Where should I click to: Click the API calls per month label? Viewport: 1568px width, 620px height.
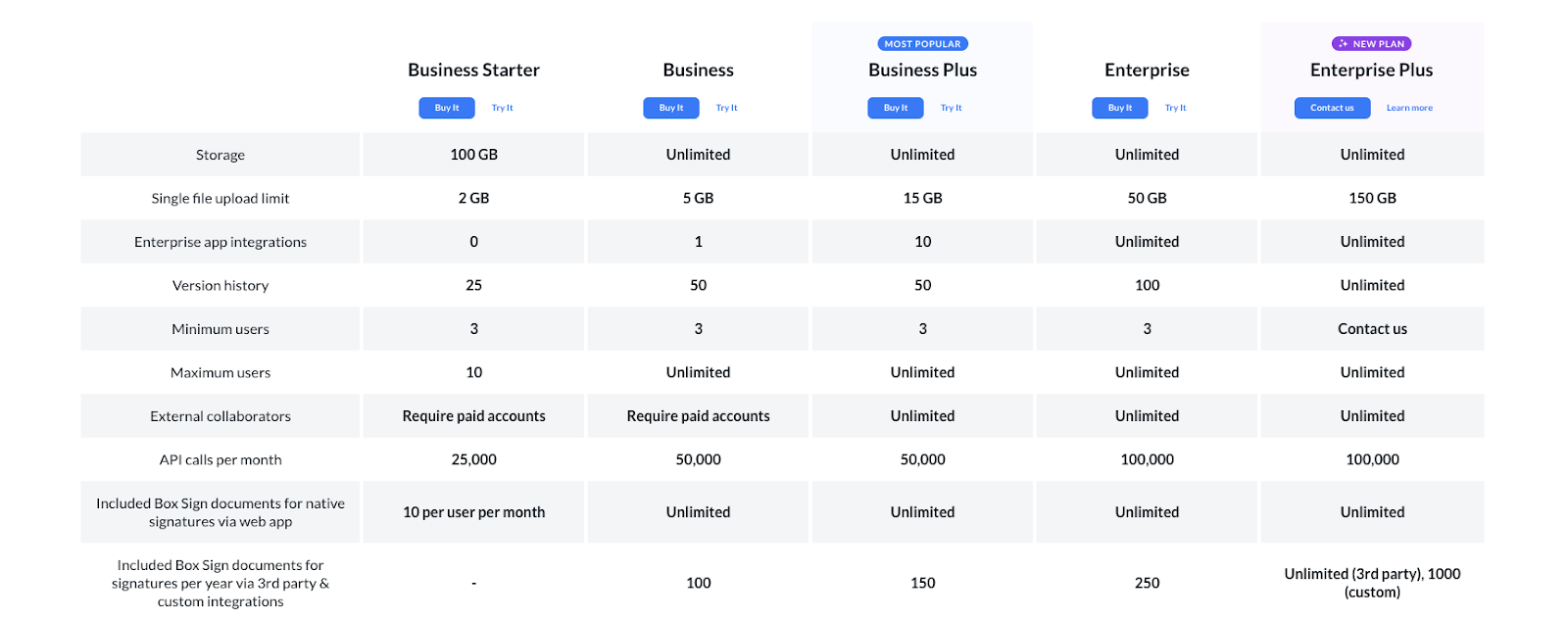(220, 460)
